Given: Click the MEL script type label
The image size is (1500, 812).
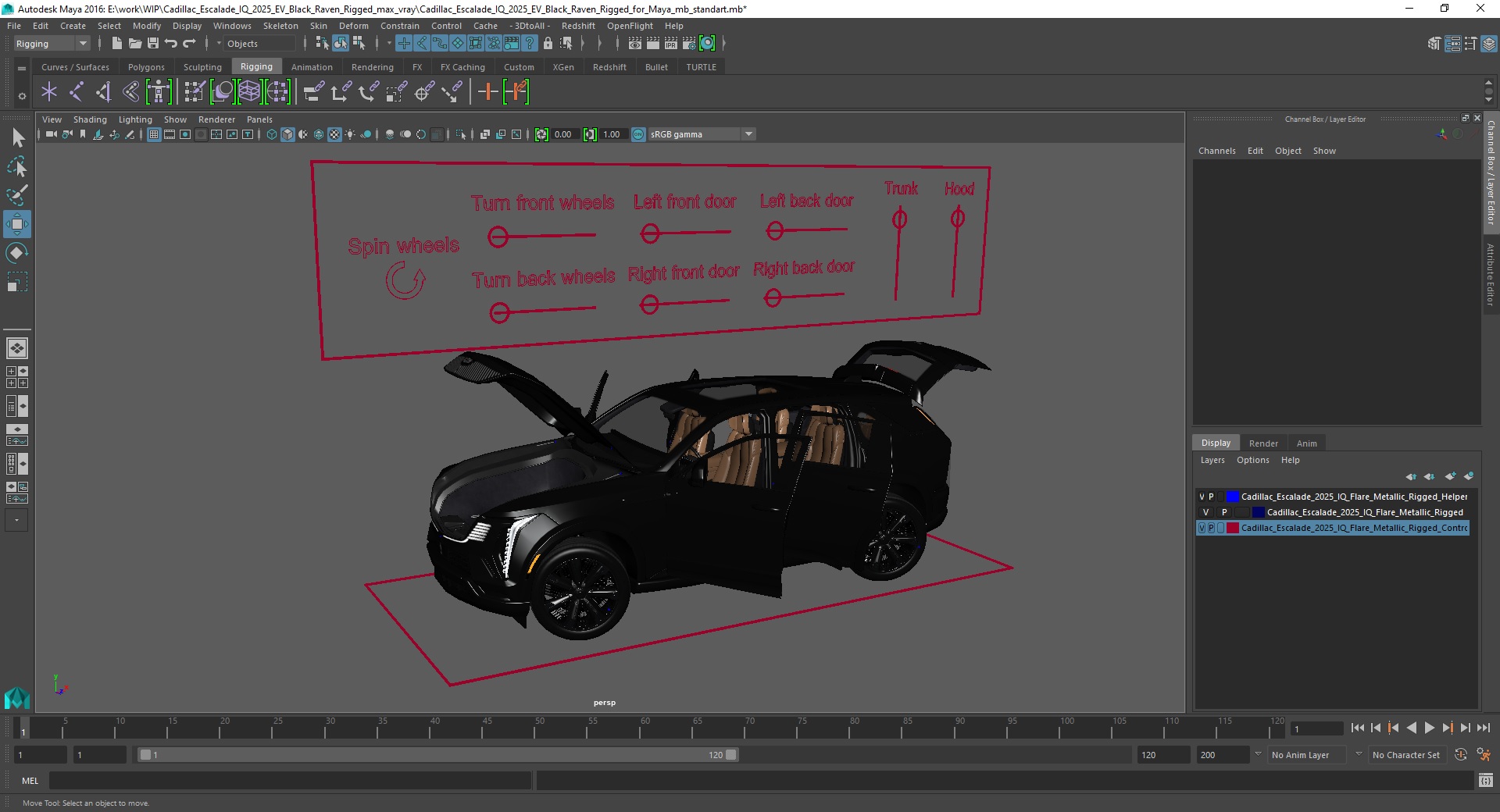Looking at the screenshot, I should click(x=30, y=781).
